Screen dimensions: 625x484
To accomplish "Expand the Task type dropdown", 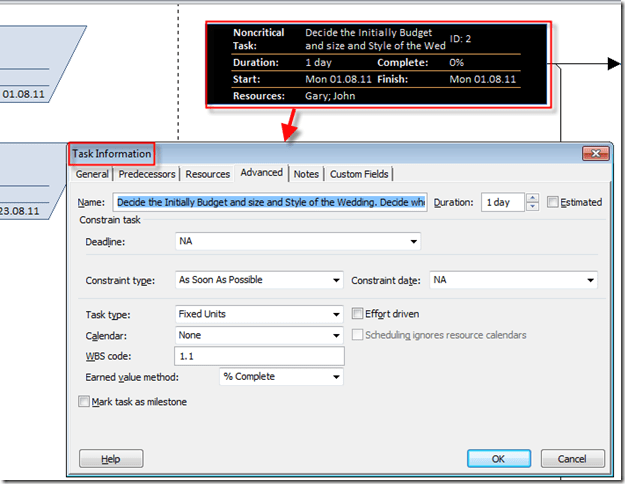I will click(x=336, y=314).
